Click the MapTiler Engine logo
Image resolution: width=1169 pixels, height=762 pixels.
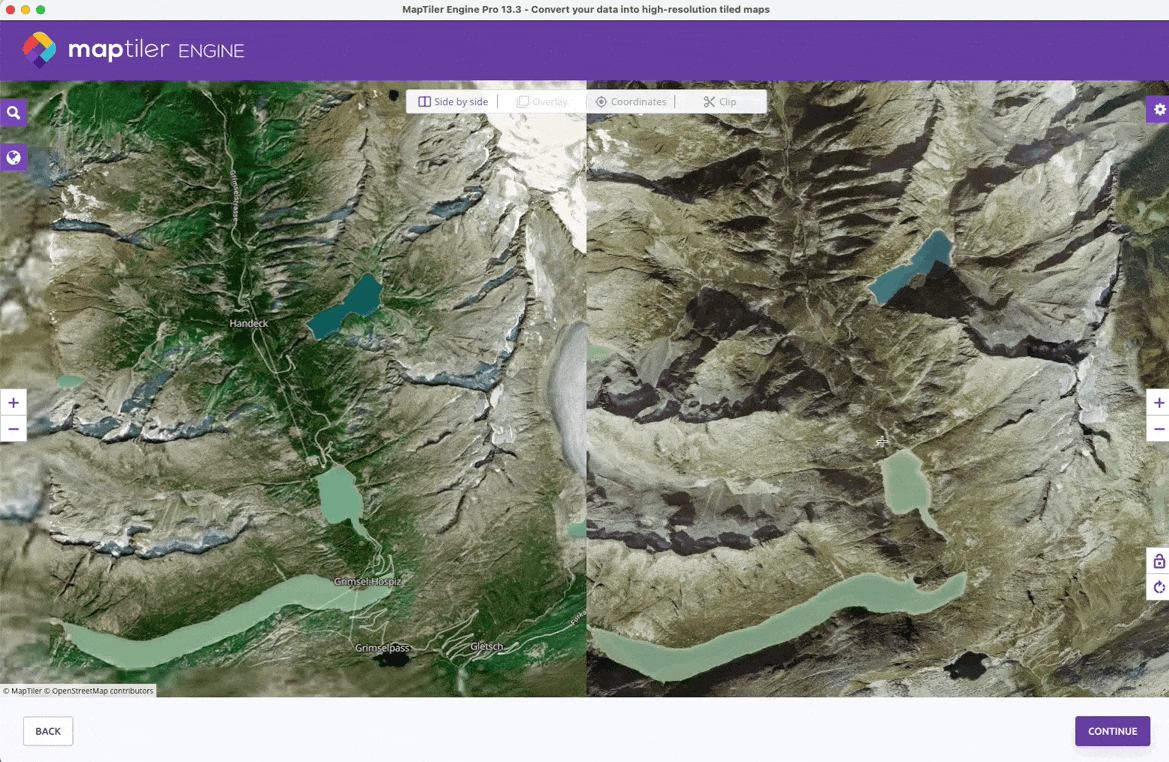coord(133,50)
